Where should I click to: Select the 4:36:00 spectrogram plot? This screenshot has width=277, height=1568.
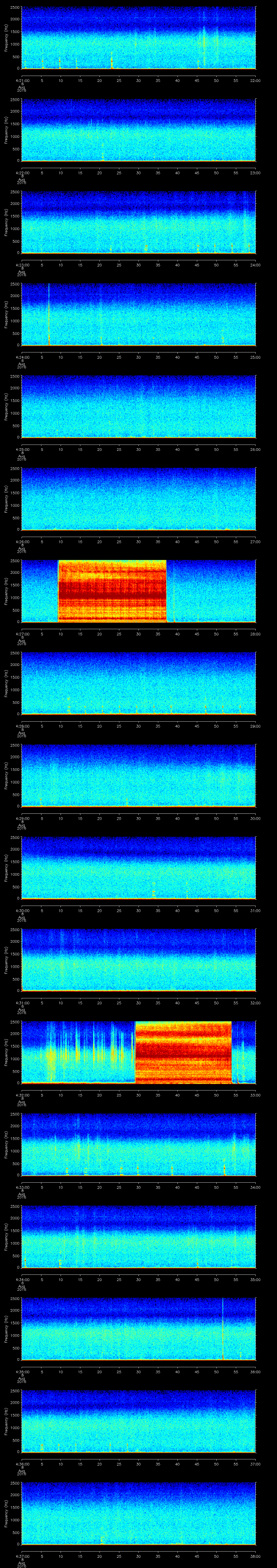coord(138,1421)
